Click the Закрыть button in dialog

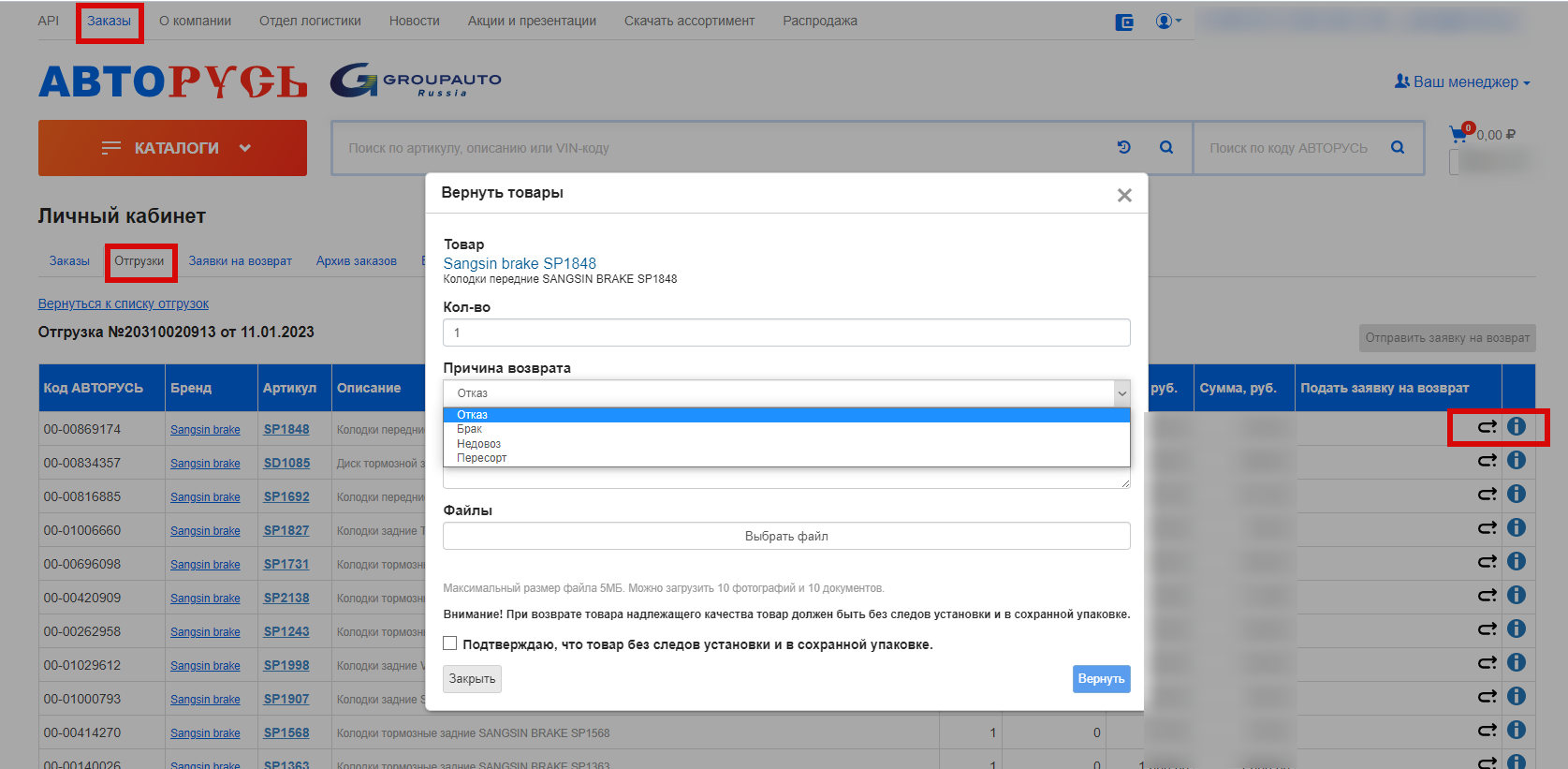tap(472, 679)
